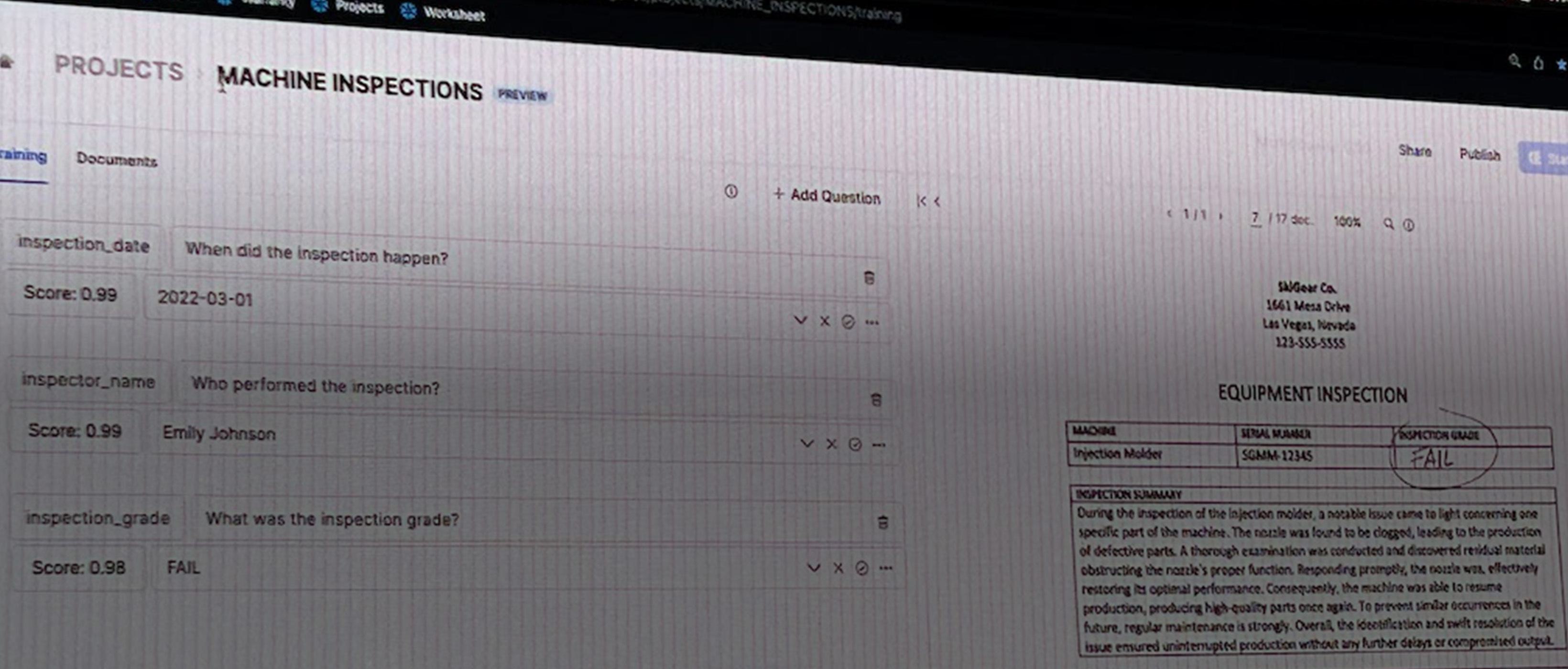1568x669 pixels.
Task: Accept the 2022-03-01 answer with the check
Action: point(800,320)
